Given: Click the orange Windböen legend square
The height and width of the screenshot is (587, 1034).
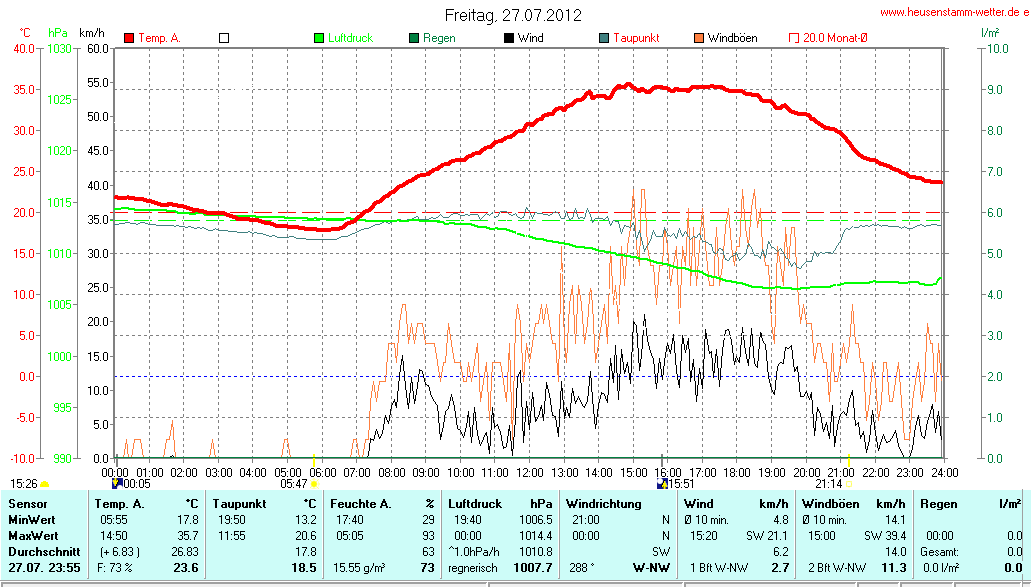Looking at the screenshot, I should click(x=699, y=38).
